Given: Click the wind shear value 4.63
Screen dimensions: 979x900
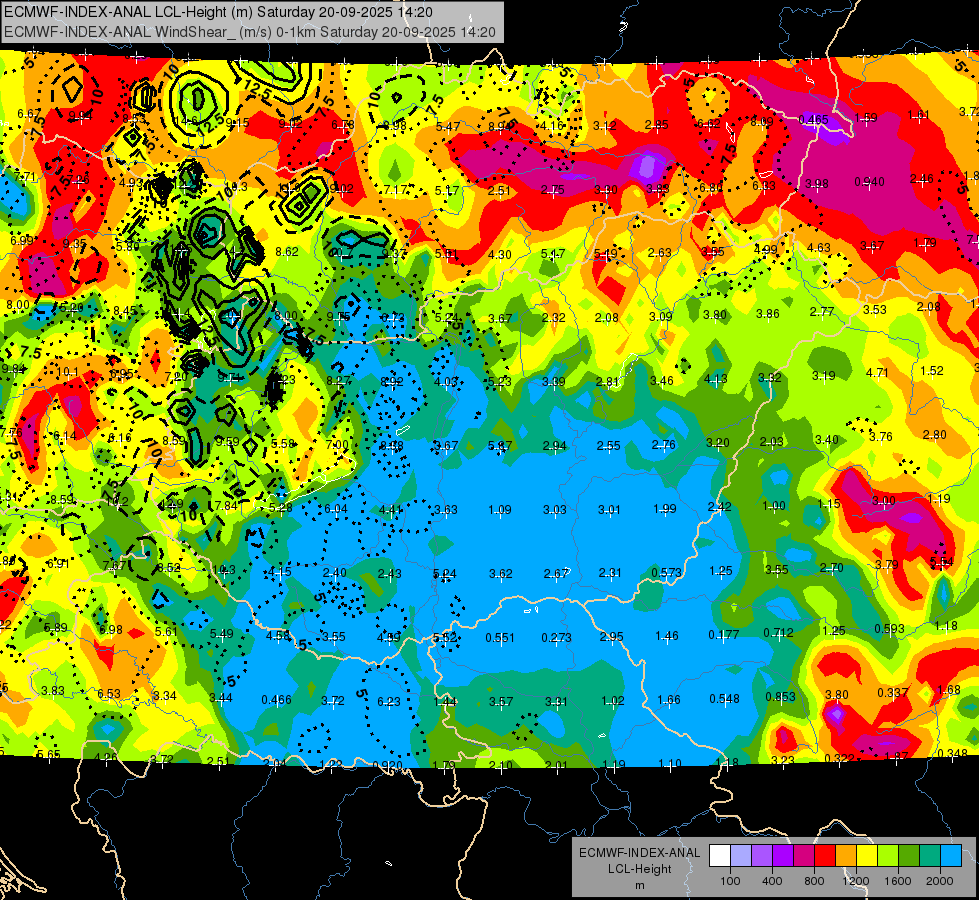Looking at the screenshot, I should click(x=819, y=247).
